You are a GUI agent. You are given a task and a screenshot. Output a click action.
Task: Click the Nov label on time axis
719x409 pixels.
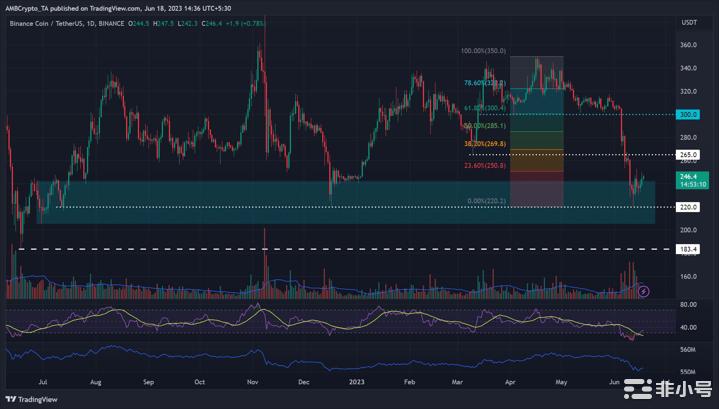[x=252, y=381]
